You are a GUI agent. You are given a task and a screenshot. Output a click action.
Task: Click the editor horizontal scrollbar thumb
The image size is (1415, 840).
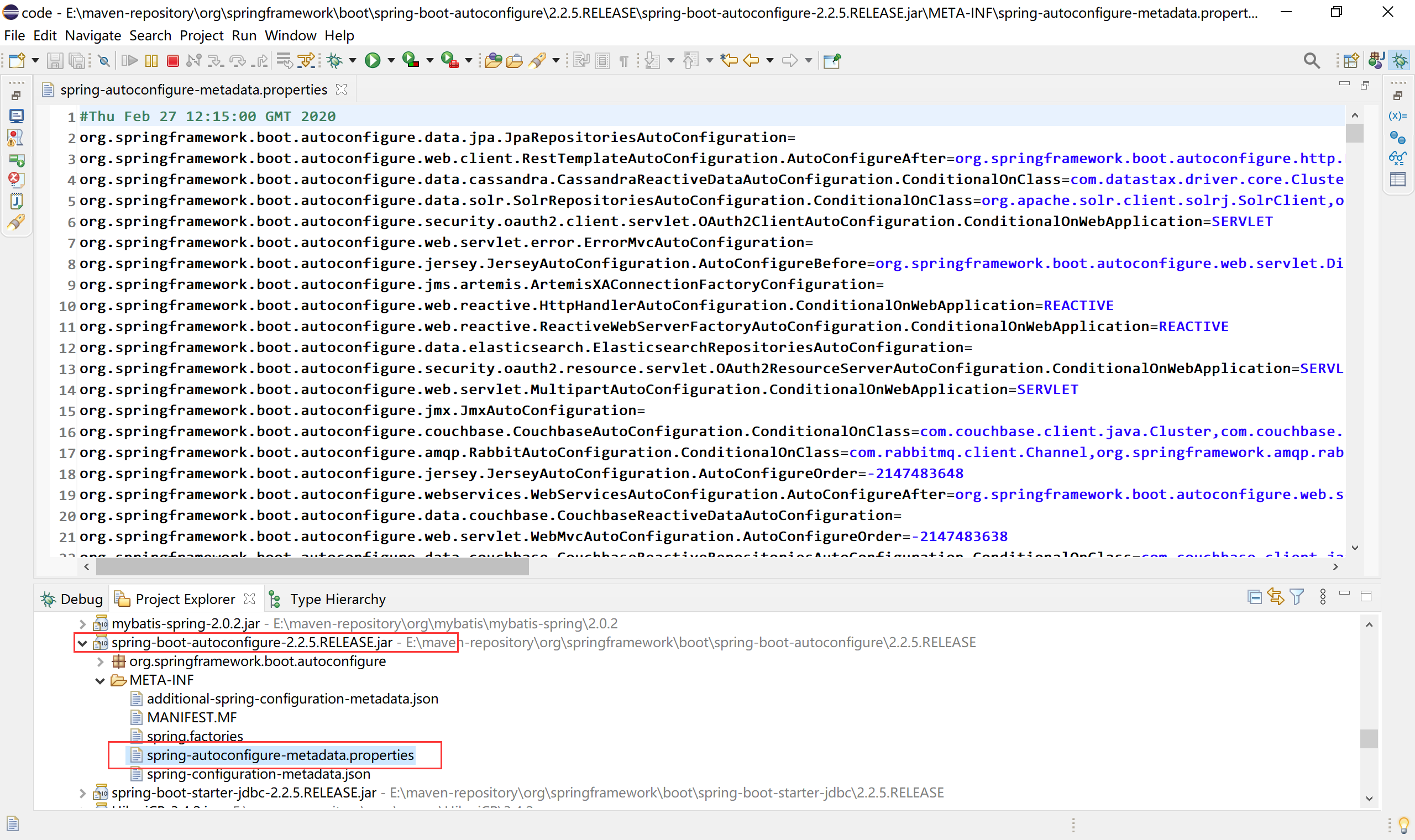(311, 566)
